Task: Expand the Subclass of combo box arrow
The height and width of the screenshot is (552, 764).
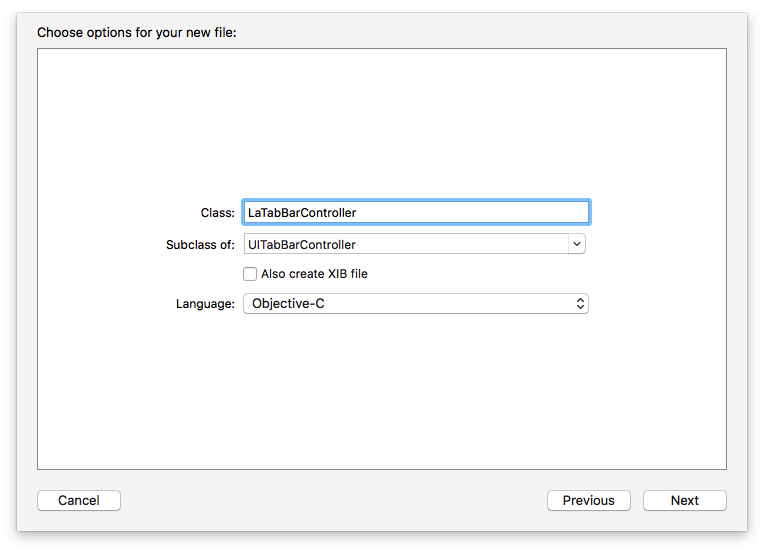Action: [x=576, y=243]
